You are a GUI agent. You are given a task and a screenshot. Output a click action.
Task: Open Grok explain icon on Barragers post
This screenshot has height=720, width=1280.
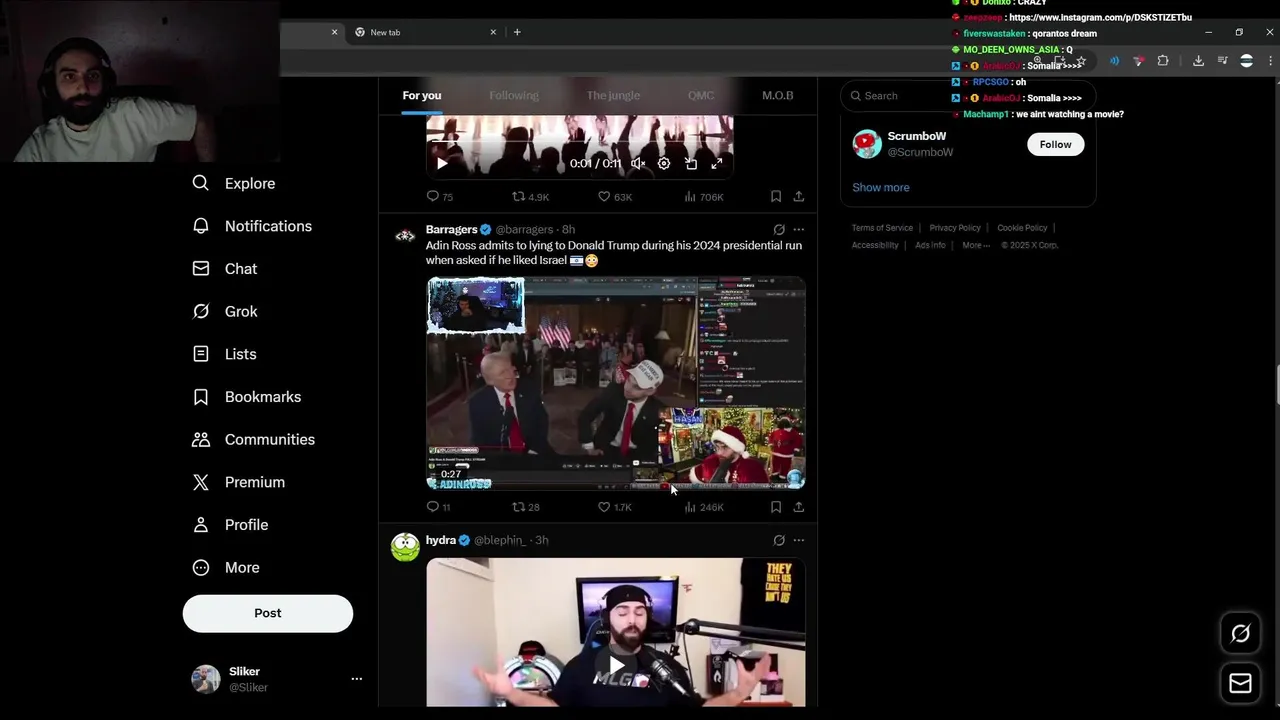click(779, 229)
